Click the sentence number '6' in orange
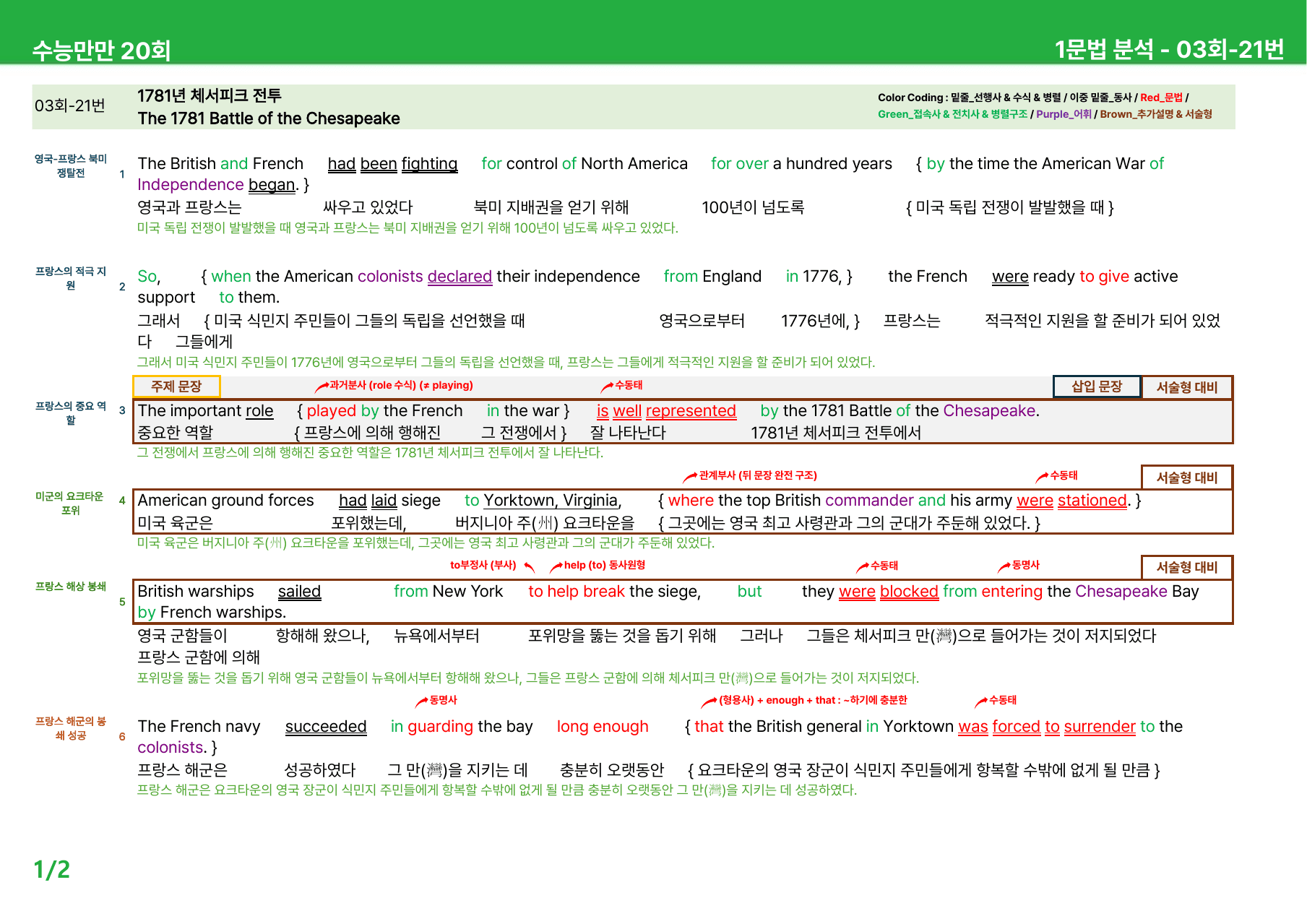Viewport: 1307px width, 924px height. [122, 737]
